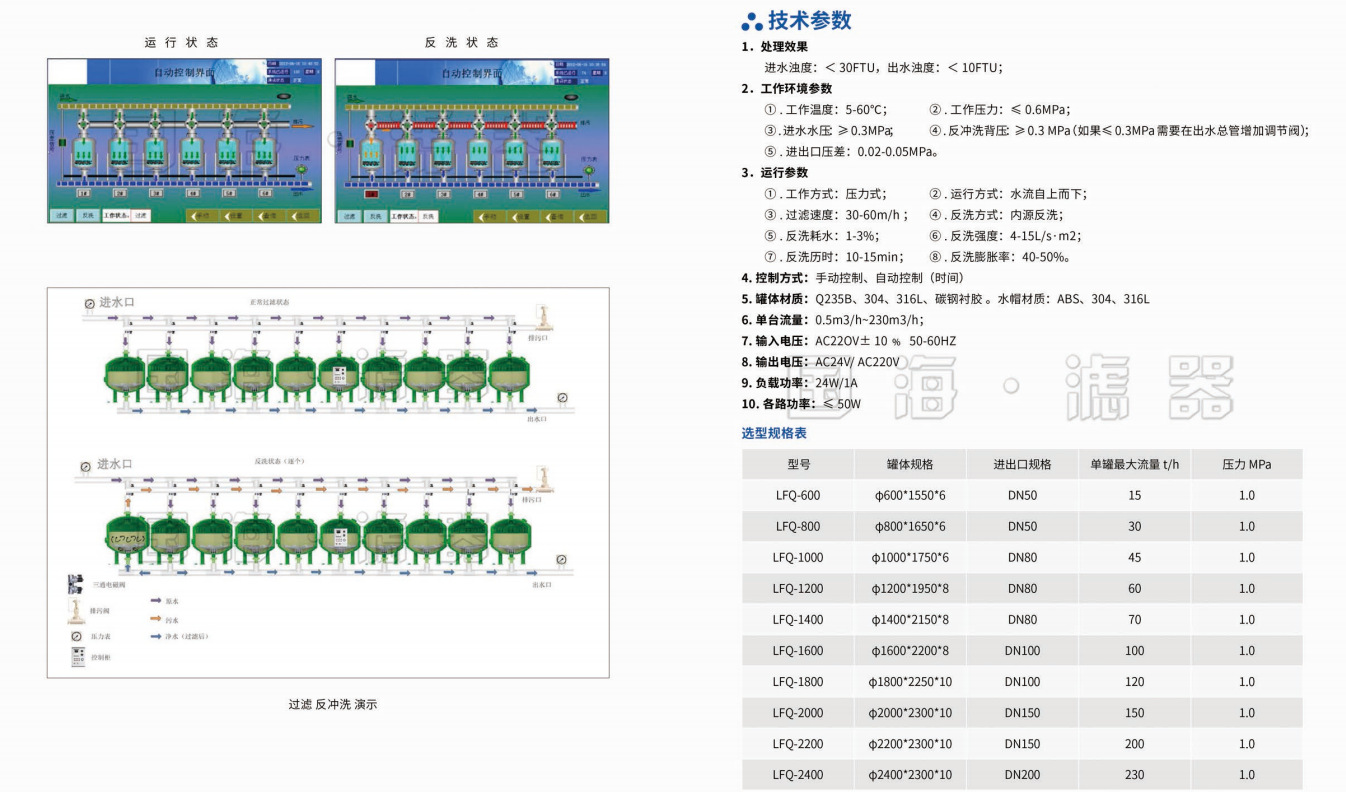The height and width of the screenshot is (792, 1346).
Task: Click the φ1600*2200*8 tank size cell
Action: click(x=910, y=651)
